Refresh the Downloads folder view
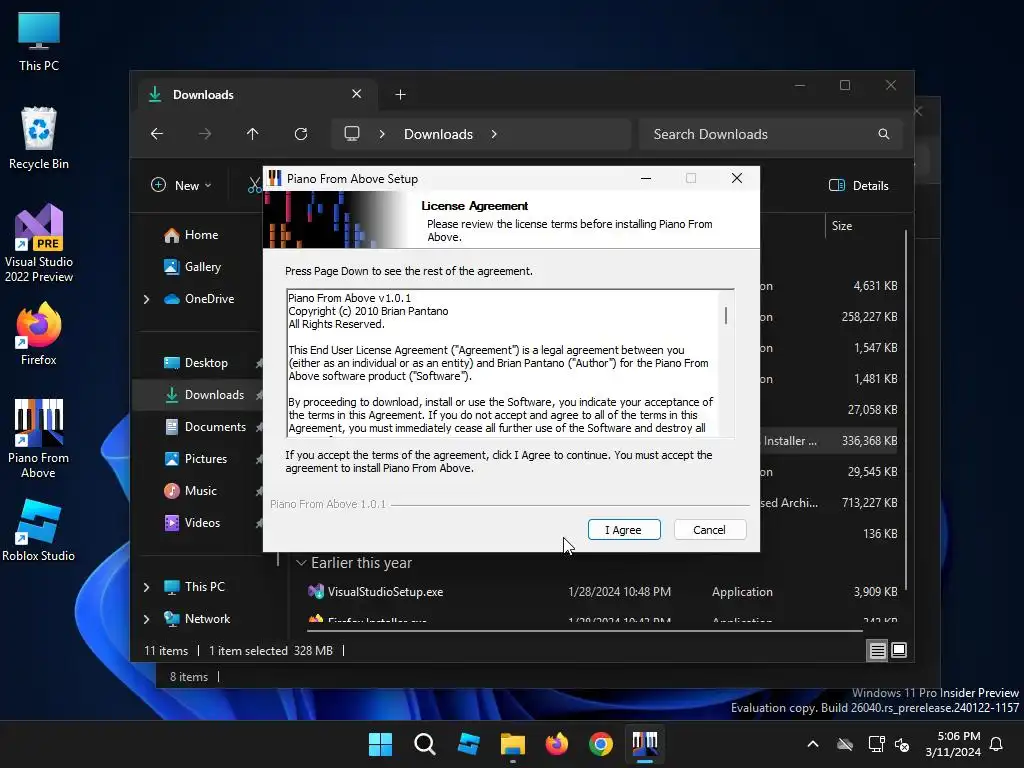 point(301,134)
